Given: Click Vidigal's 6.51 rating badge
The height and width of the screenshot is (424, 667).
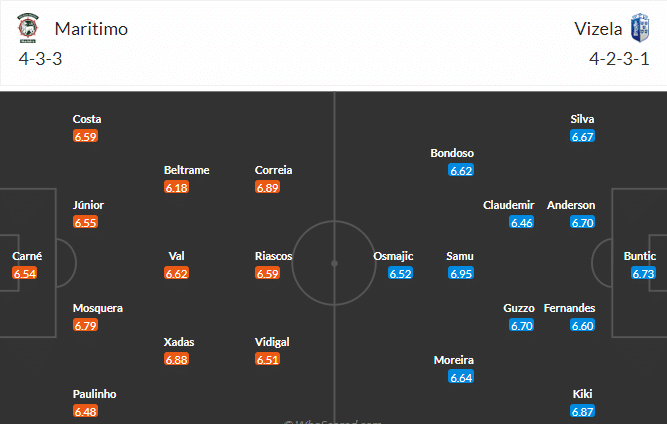Looking at the screenshot, I should coord(267,359).
